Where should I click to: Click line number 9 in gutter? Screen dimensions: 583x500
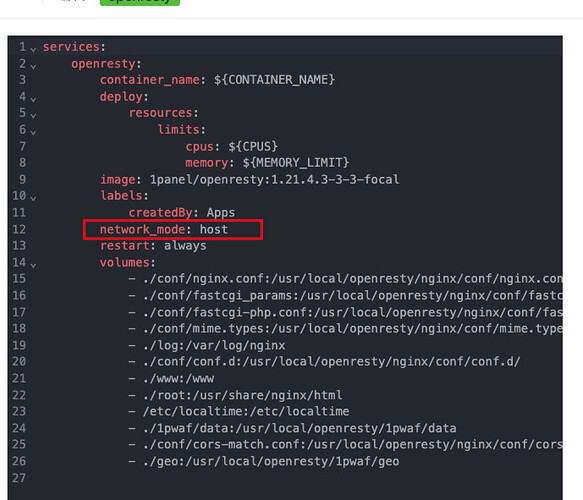[x=22, y=180]
